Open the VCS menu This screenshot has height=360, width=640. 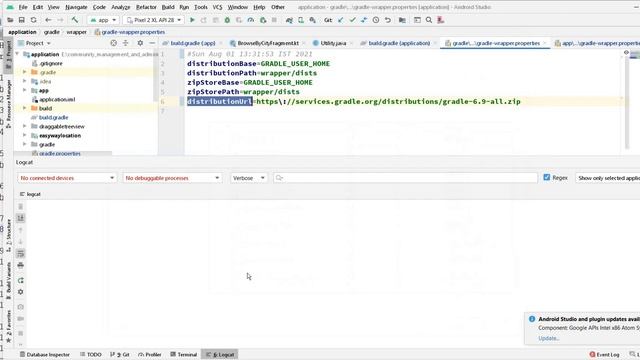pyautogui.click(x=218, y=7)
